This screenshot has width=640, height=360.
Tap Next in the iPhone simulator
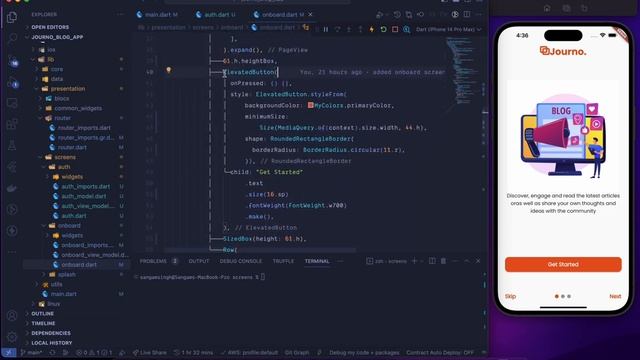click(615, 296)
